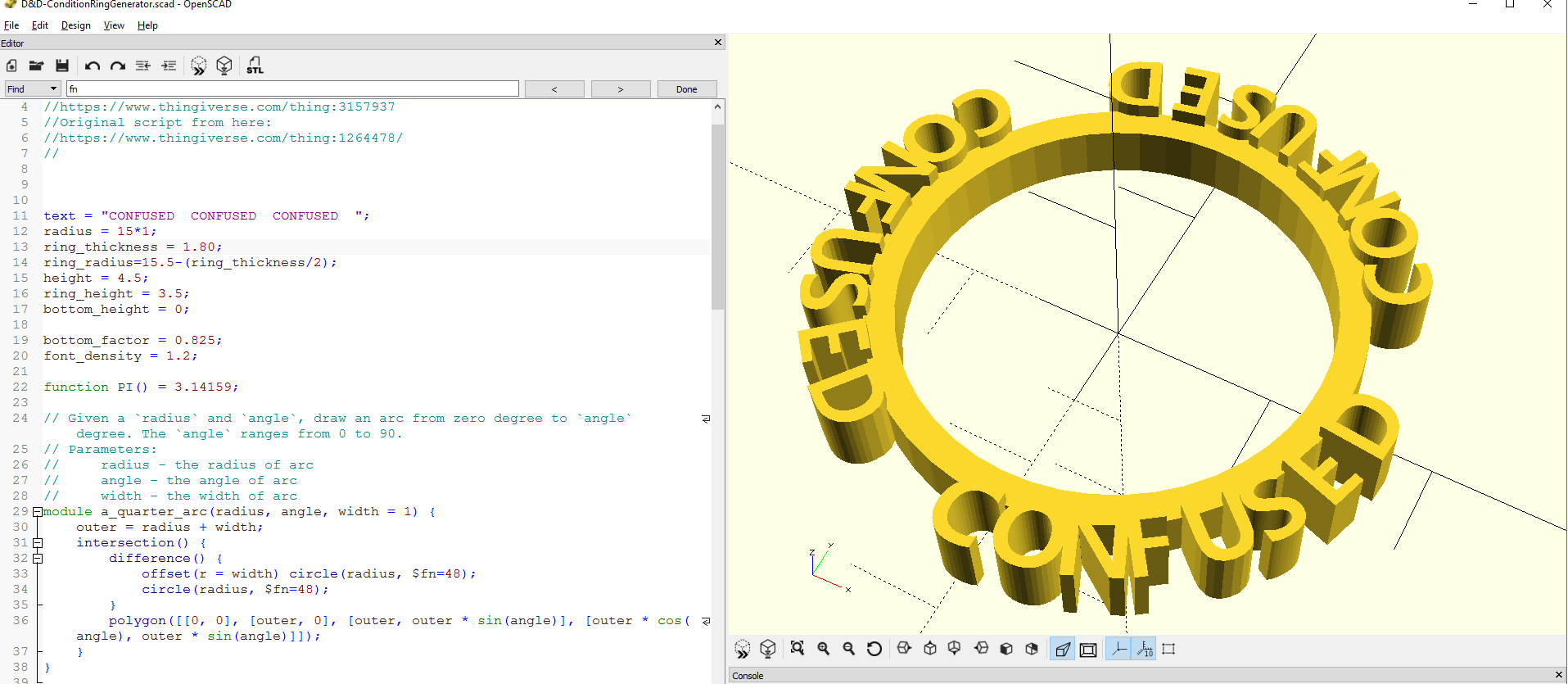This screenshot has width=1568, height=684.
Task: Click the line 'function PI() = 3.14159;'
Action: [x=141, y=387]
